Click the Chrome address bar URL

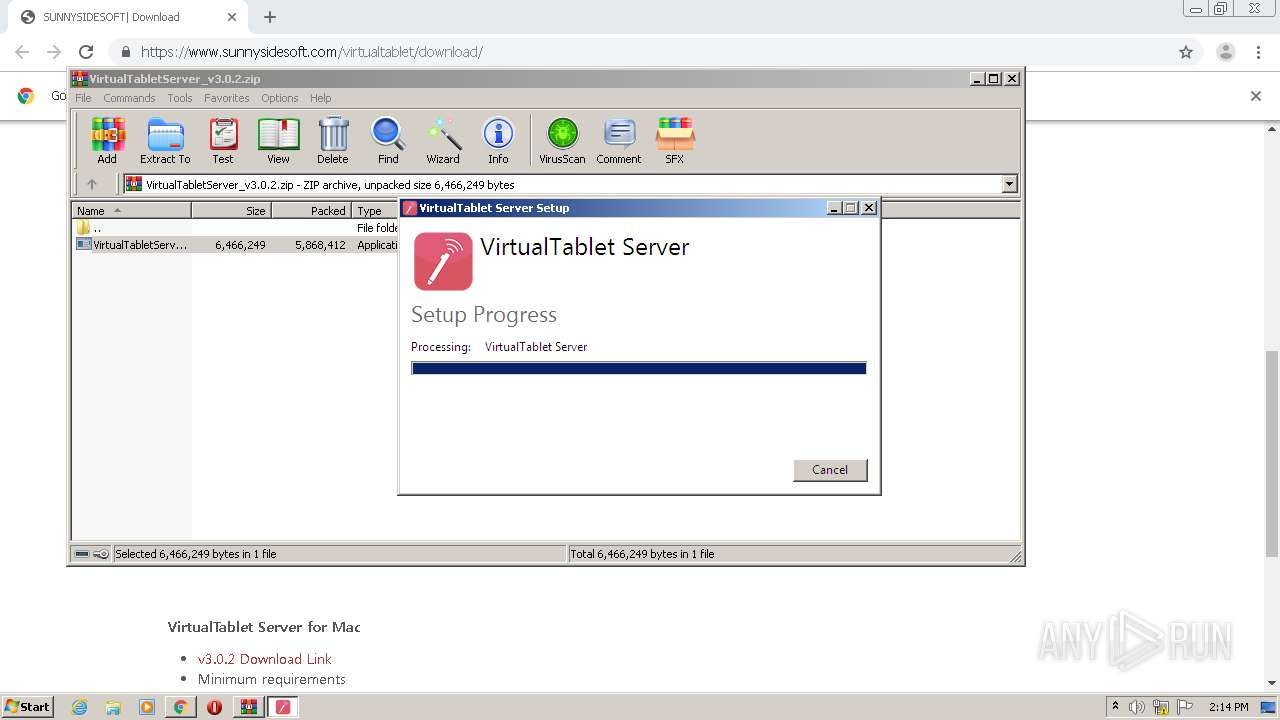pos(312,52)
